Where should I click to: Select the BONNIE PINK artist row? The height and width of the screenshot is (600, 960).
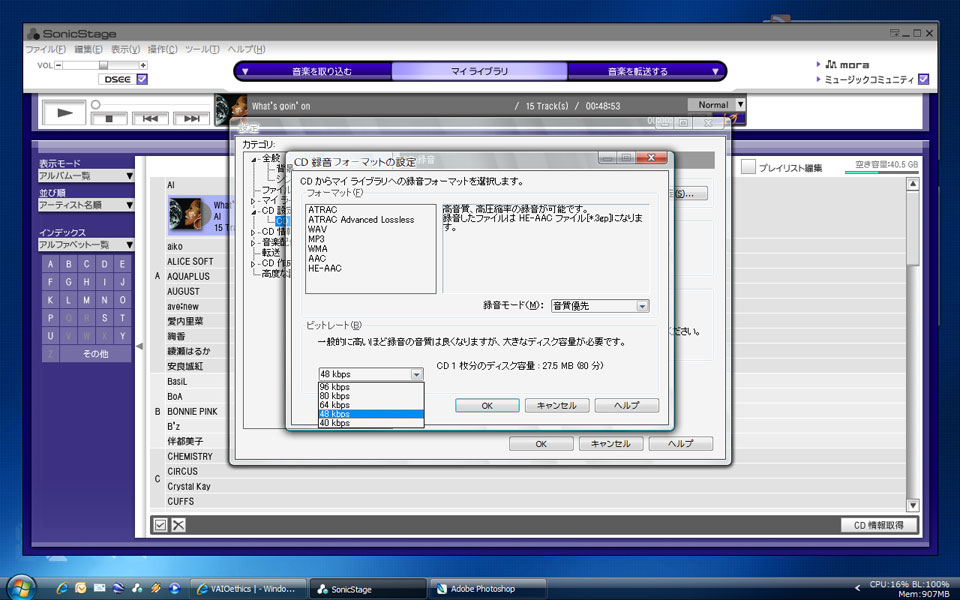[192, 411]
